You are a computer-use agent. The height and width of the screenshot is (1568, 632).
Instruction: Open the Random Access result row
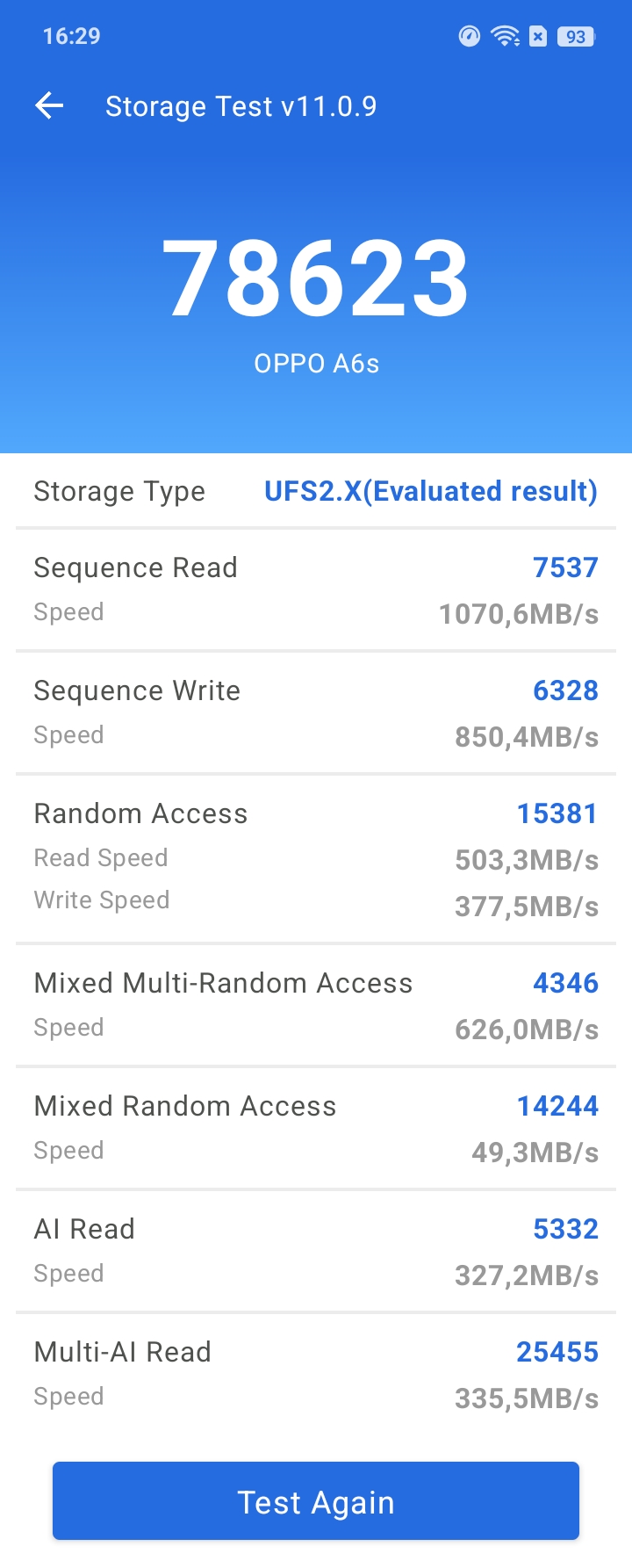[316, 858]
